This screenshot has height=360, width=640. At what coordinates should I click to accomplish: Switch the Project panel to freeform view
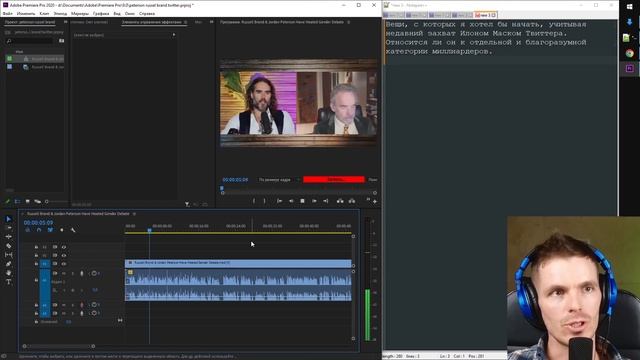pyautogui.click(x=38, y=201)
